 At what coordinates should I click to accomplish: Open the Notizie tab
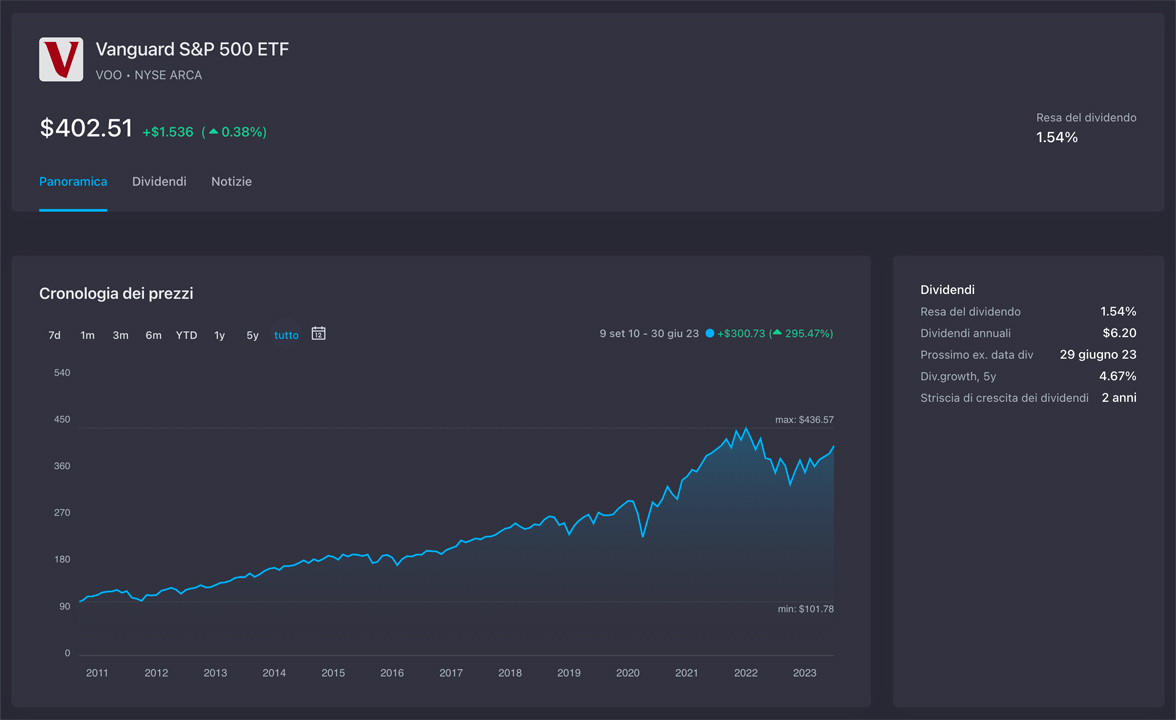click(x=231, y=182)
